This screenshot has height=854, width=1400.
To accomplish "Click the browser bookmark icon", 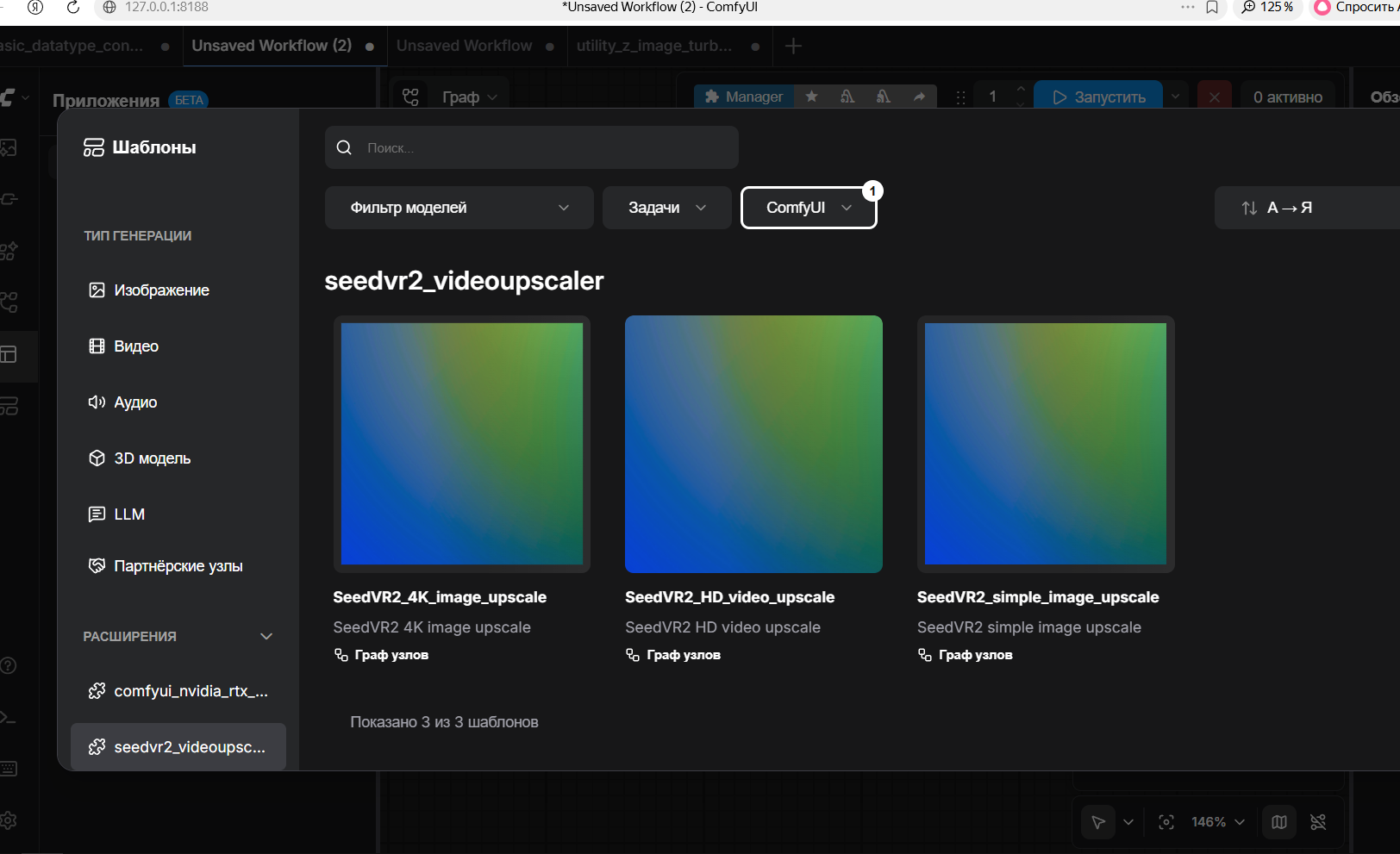I will [x=1212, y=7].
